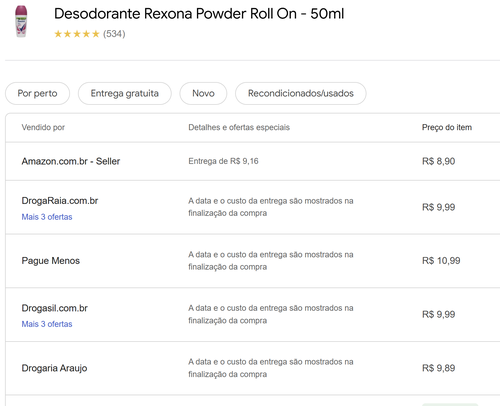Screen dimensions: 500x406
Task: Toggle the Recondicionados/usados filter chip
Action: pos(301,93)
